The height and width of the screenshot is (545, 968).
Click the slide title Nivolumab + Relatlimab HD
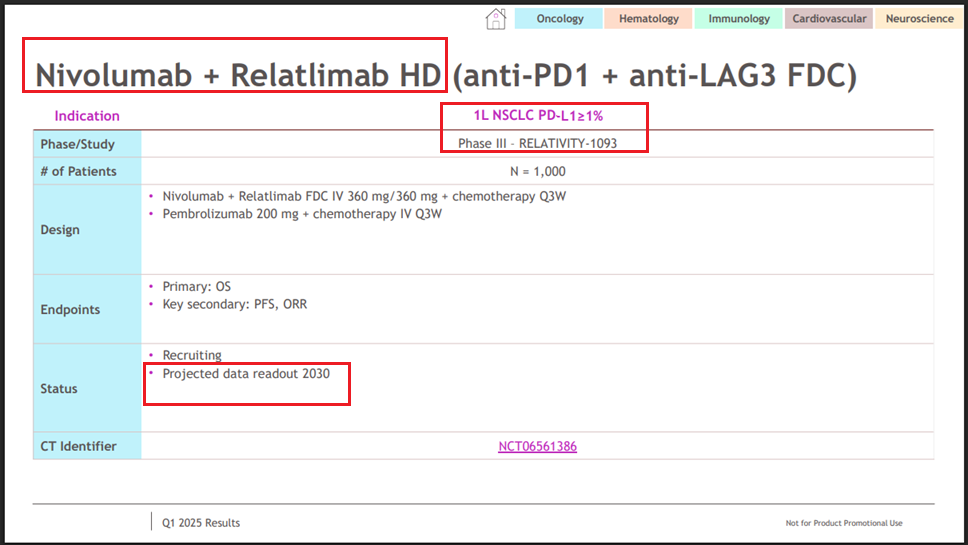pos(238,75)
